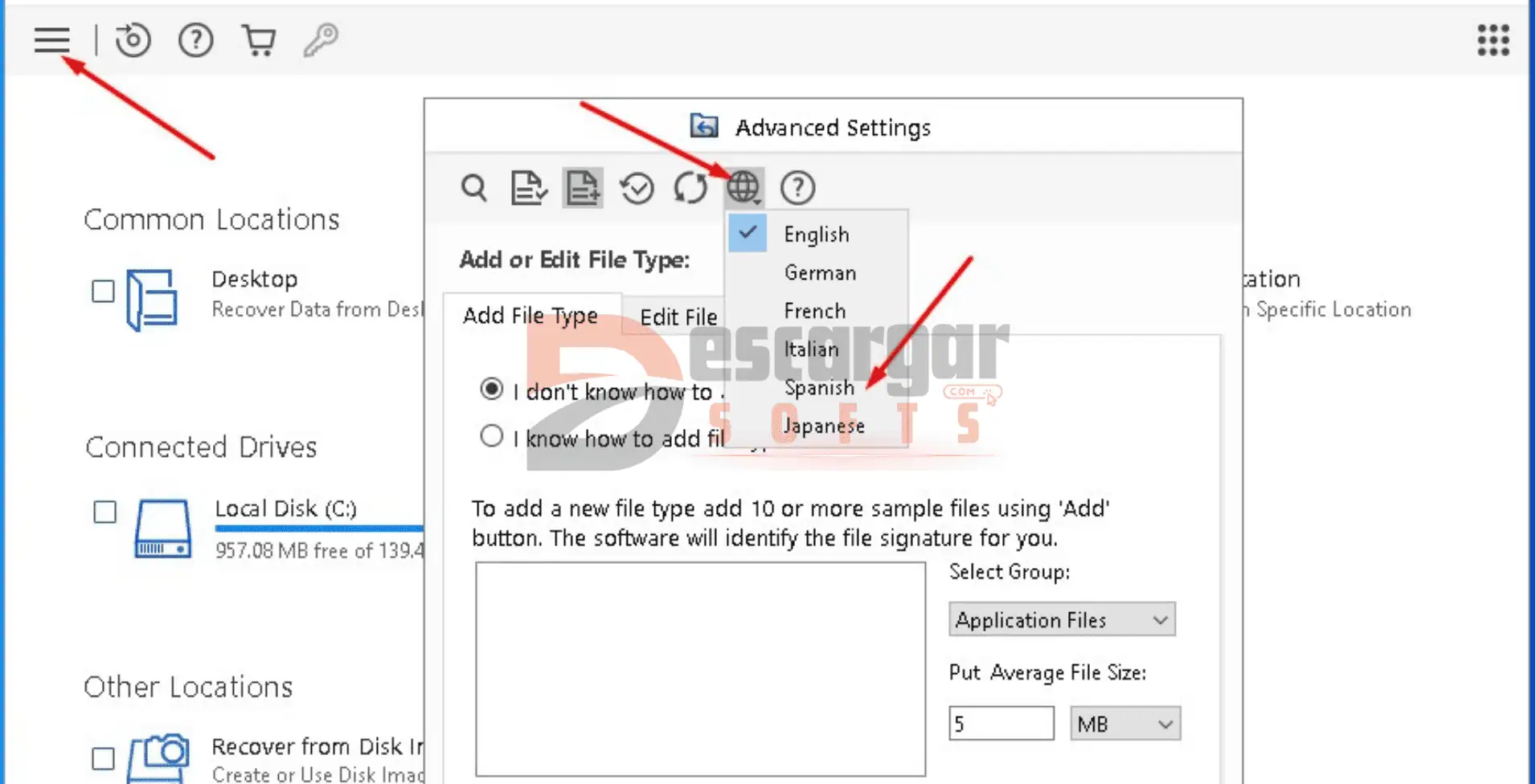Click the file list checkmark icon

point(529,188)
